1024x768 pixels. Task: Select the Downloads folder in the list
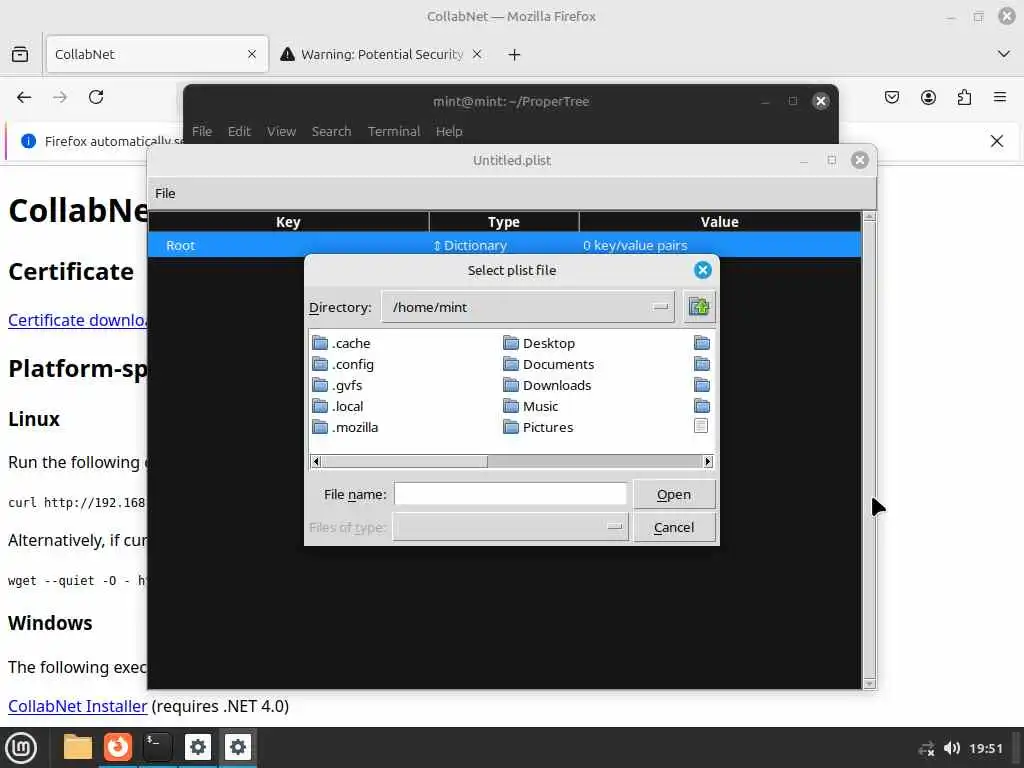(547, 385)
